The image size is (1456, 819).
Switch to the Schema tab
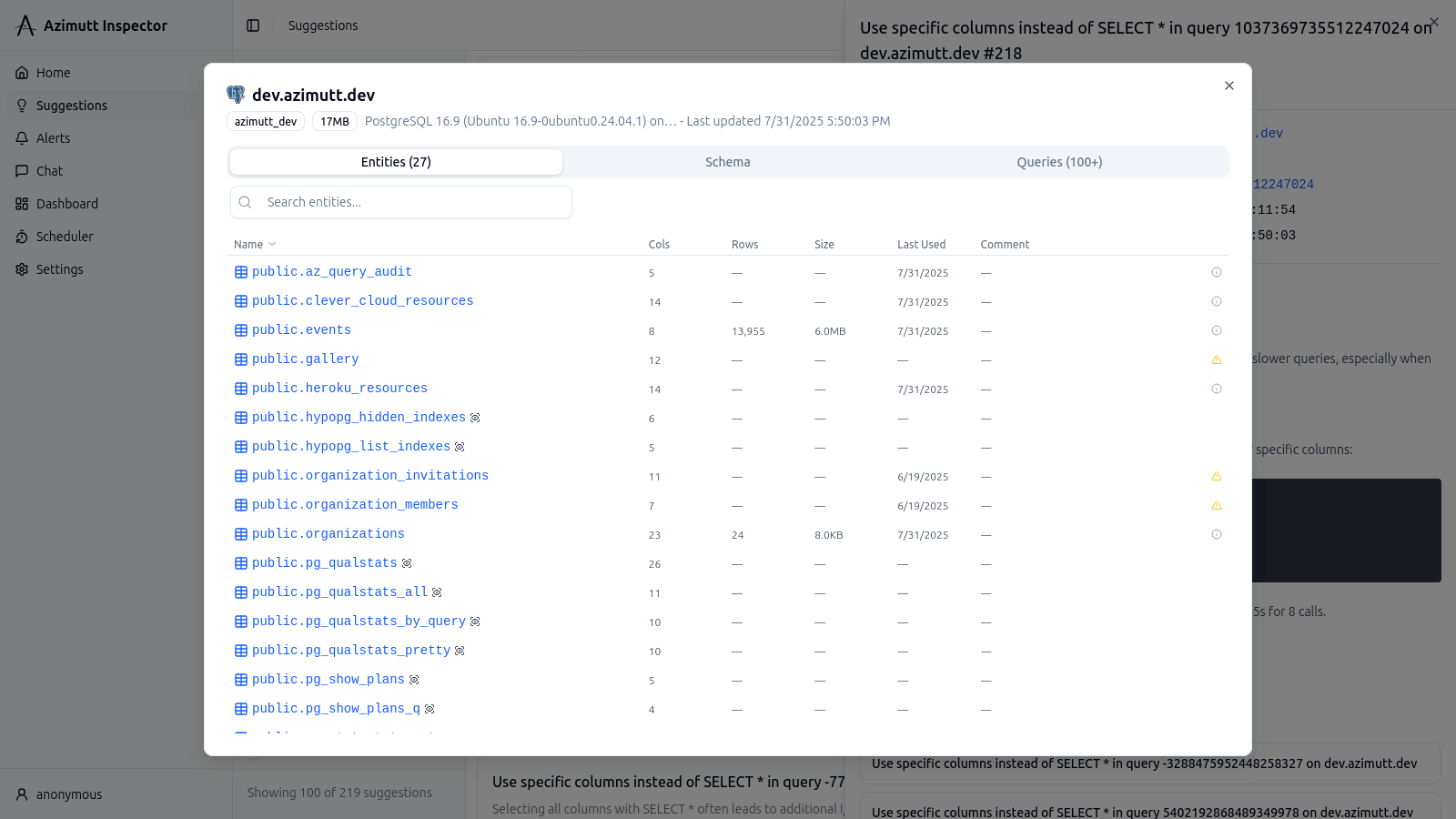point(727,162)
